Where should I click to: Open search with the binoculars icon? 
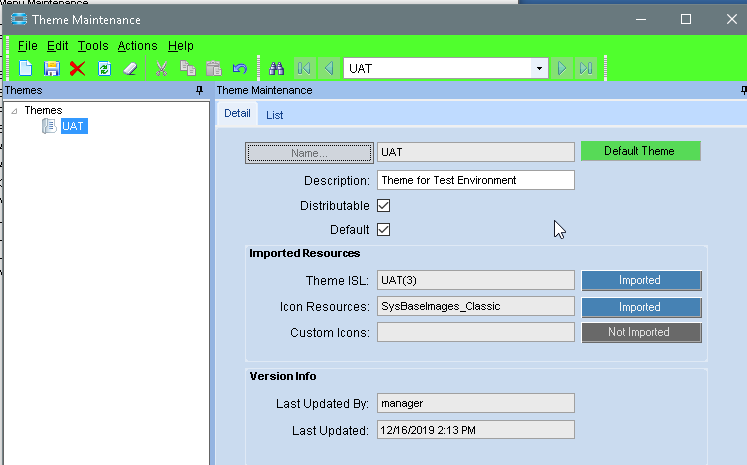[x=276, y=69]
